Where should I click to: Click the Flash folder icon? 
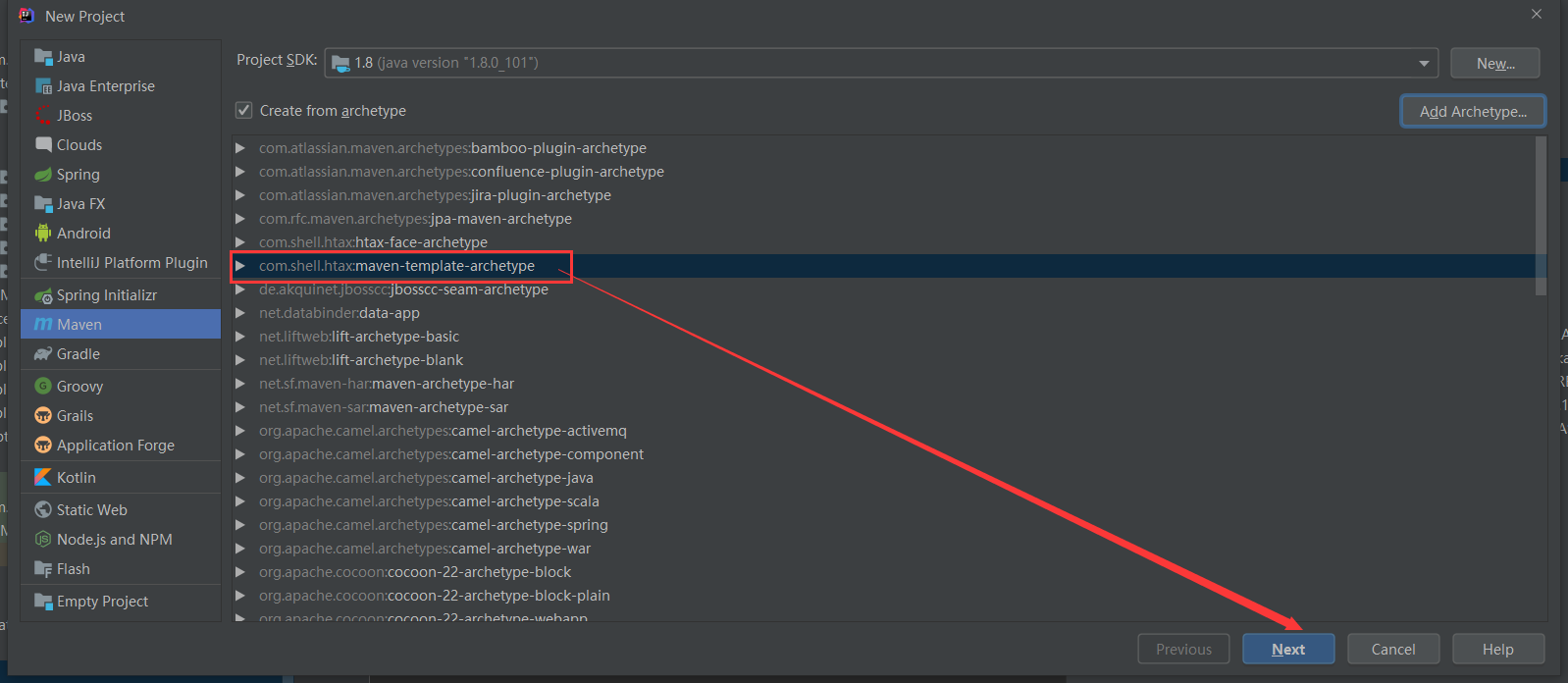43,569
